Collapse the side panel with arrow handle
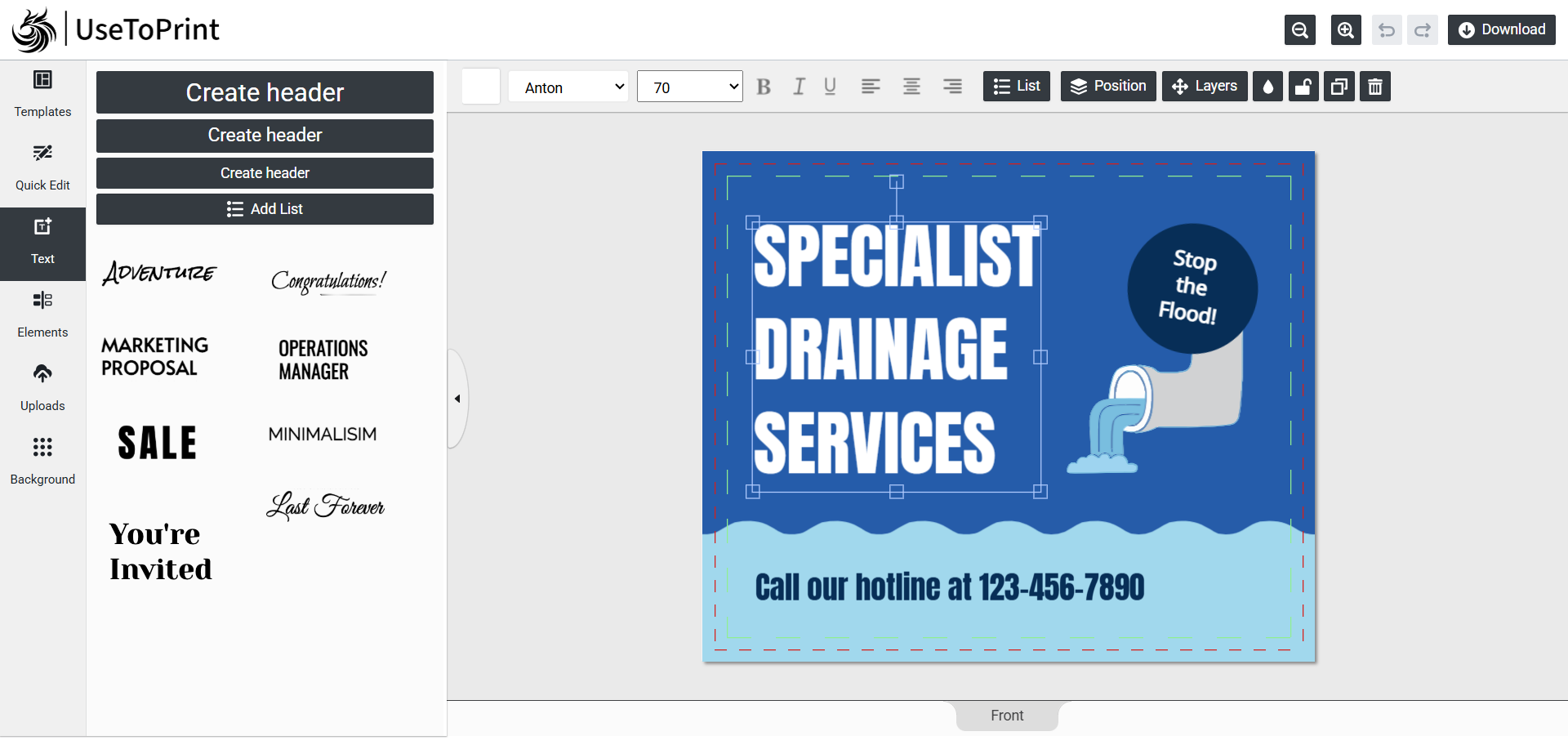Viewport: 1568px width, 745px height. pyautogui.click(x=457, y=399)
